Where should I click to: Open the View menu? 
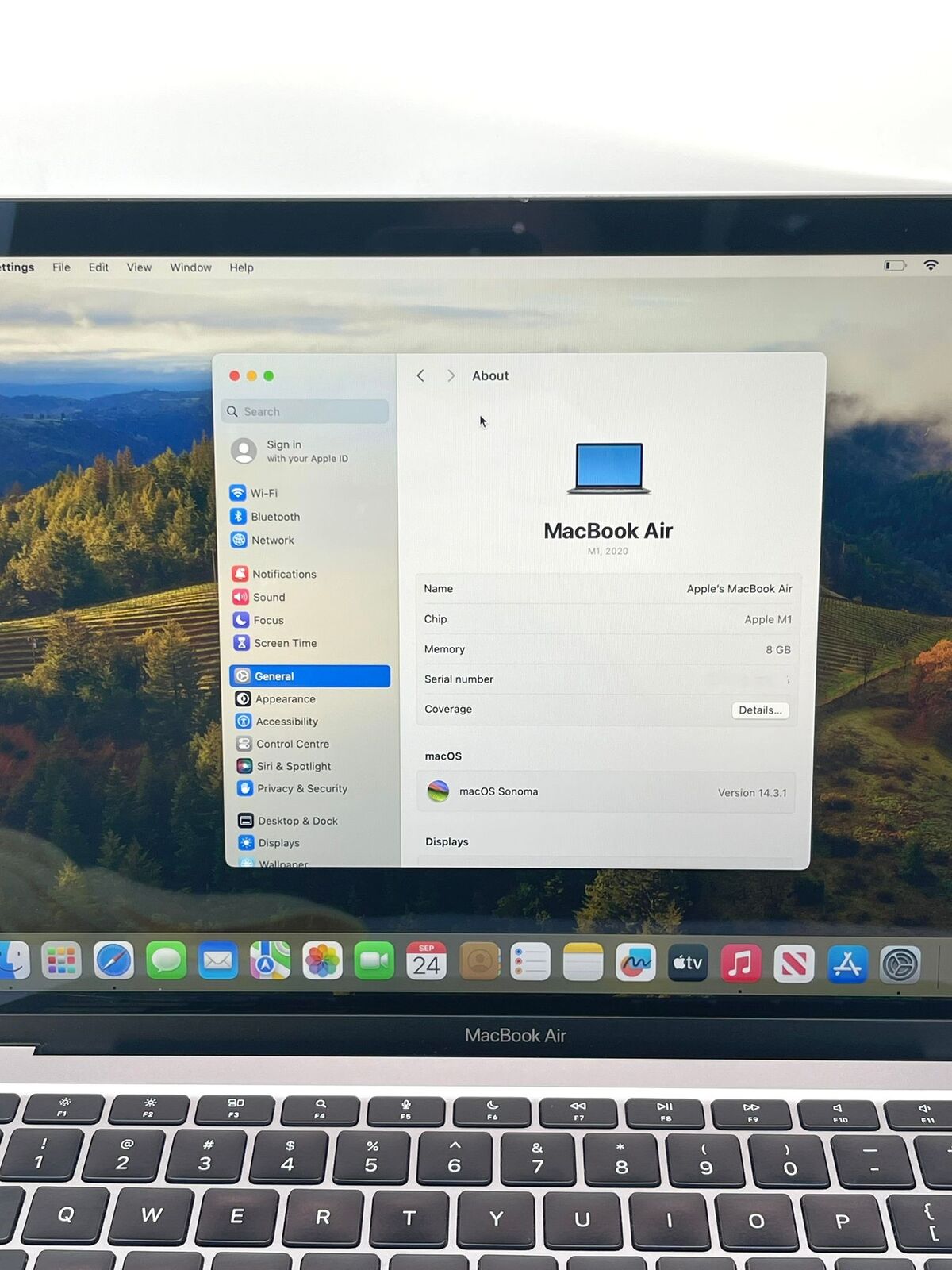pyautogui.click(x=139, y=267)
